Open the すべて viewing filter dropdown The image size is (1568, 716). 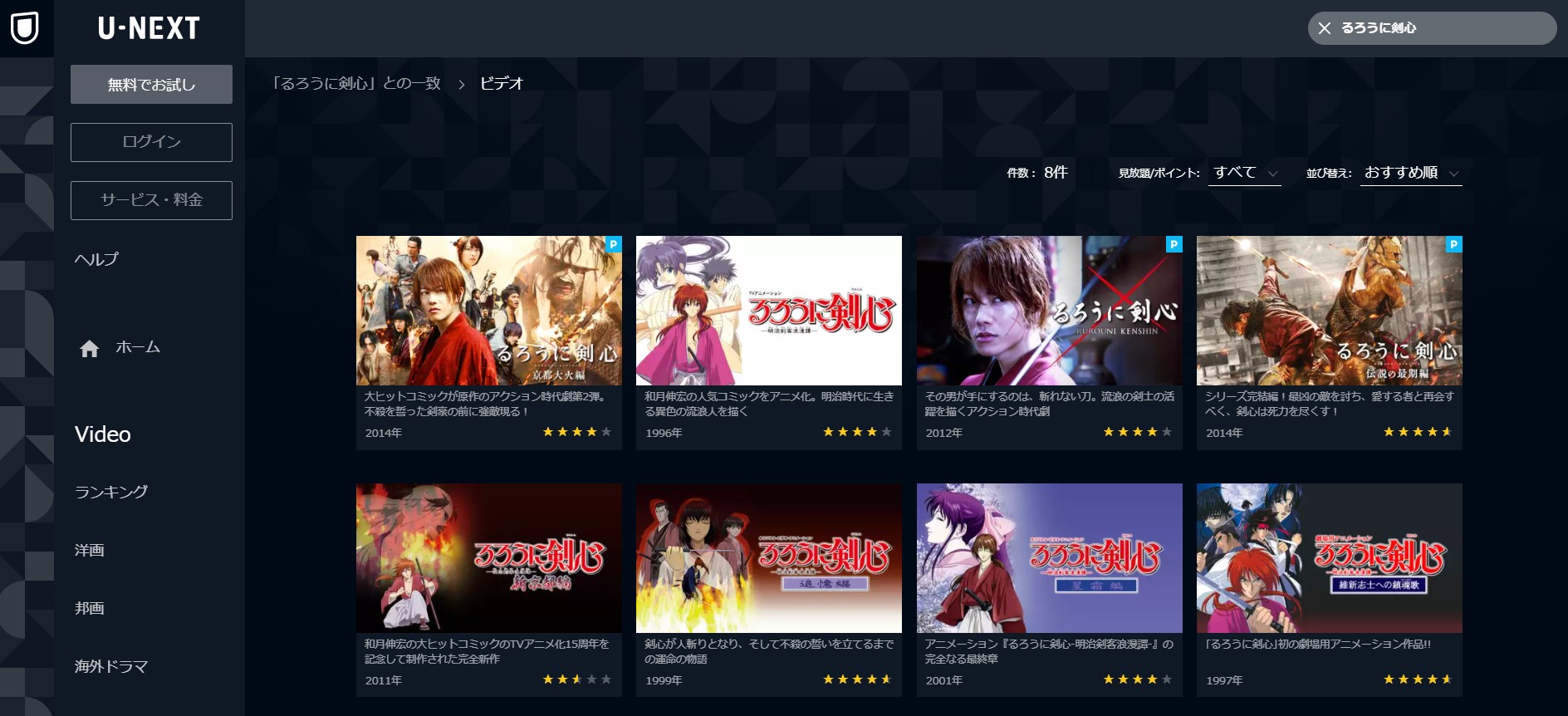(1245, 173)
